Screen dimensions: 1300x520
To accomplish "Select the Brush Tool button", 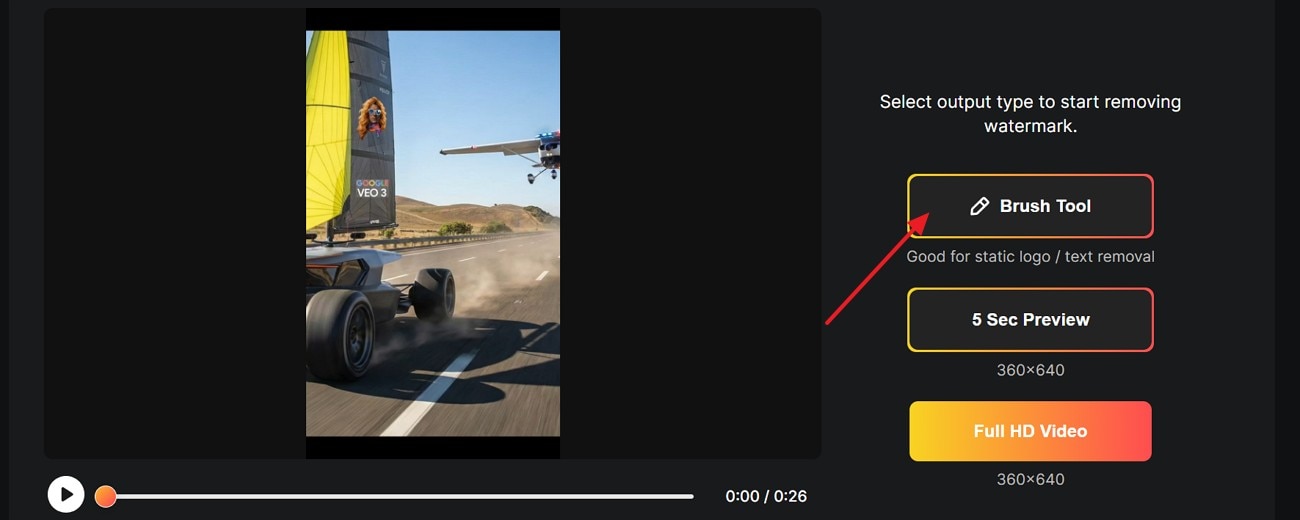I will point(1030,206).
